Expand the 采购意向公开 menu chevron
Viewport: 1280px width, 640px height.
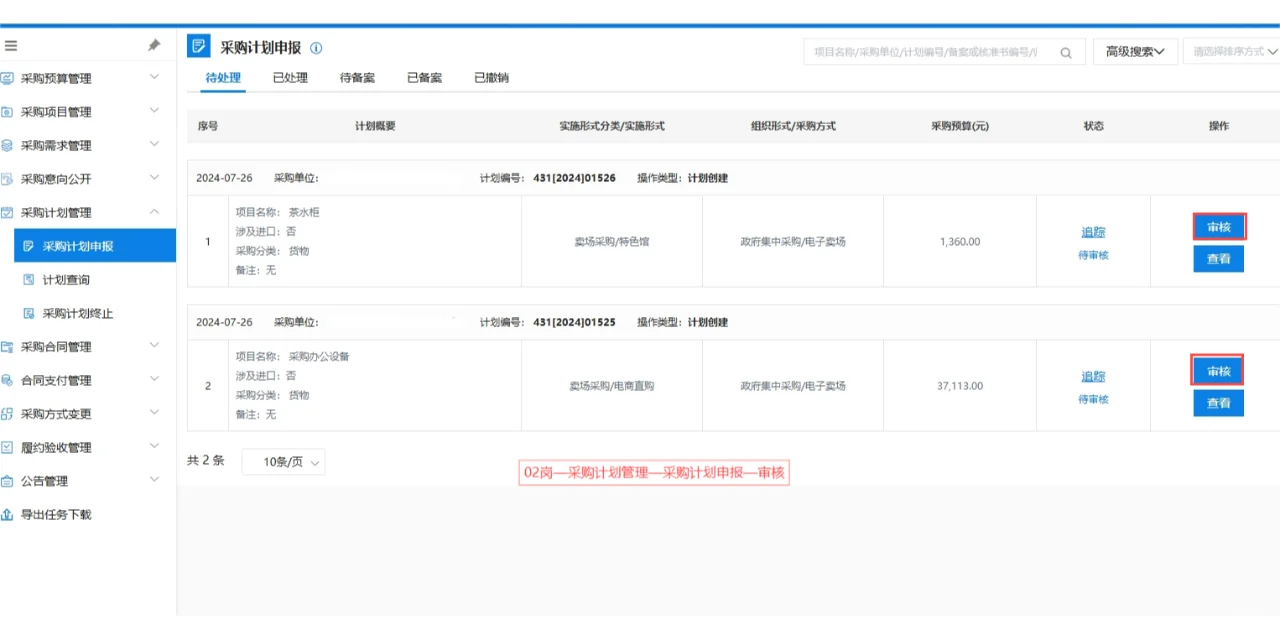point(154,178)
